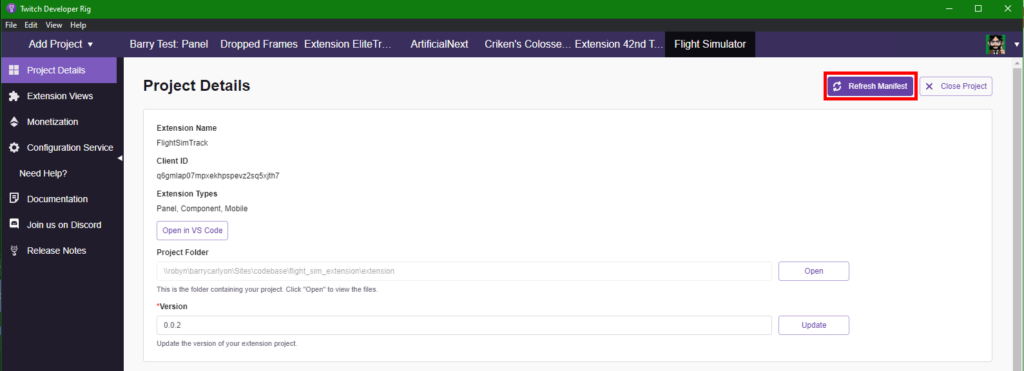Click the Discord chat icon
1024x371 pixels.
(x=14, y=225)
